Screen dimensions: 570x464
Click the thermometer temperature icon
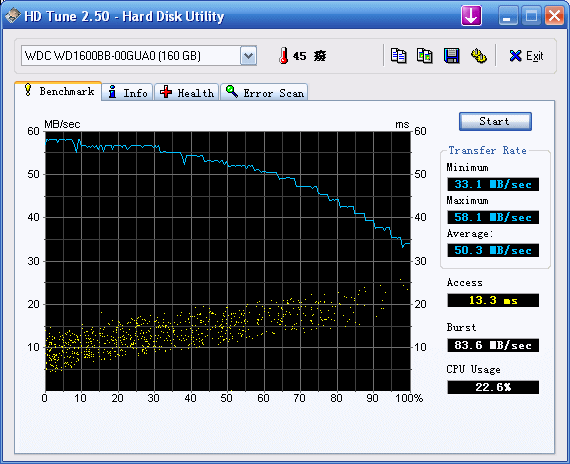284,56
